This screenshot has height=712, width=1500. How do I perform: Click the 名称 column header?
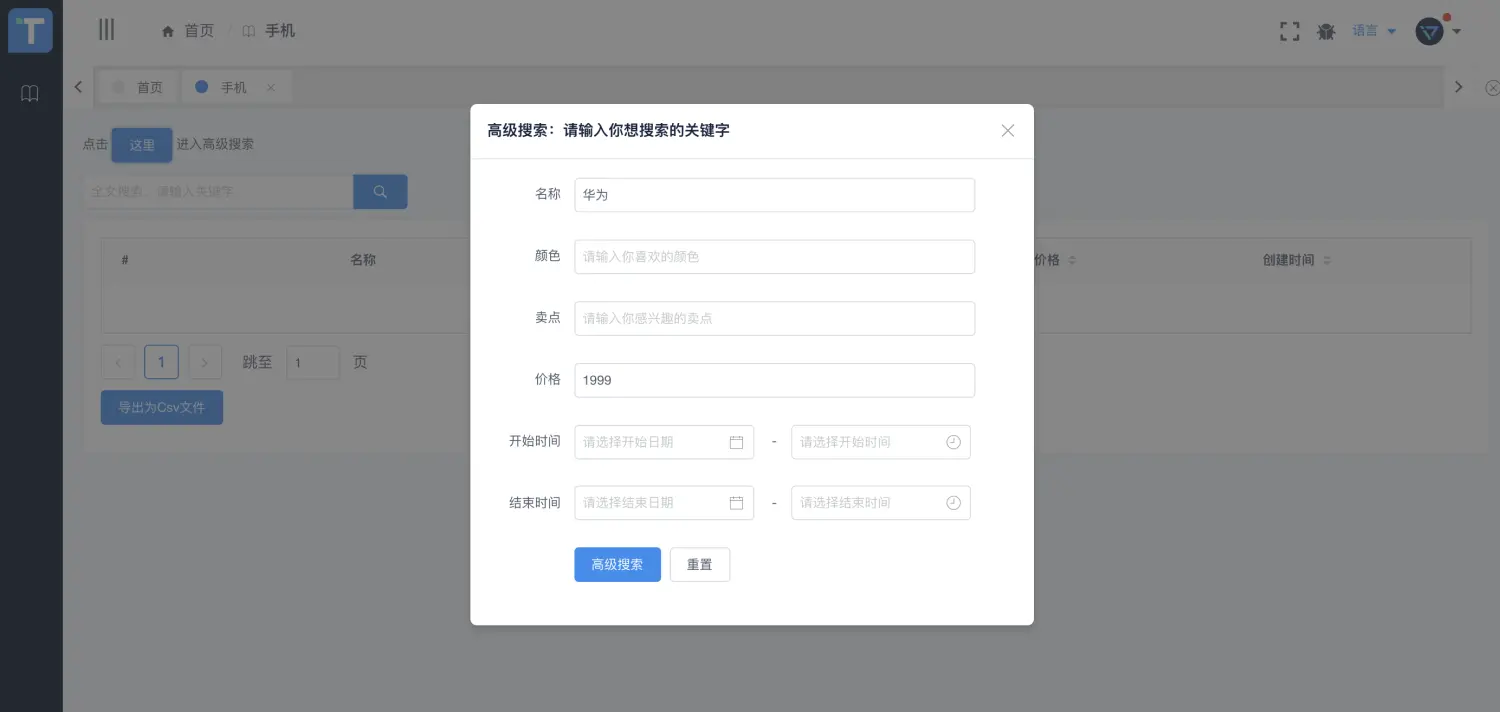tap(363, 260)
